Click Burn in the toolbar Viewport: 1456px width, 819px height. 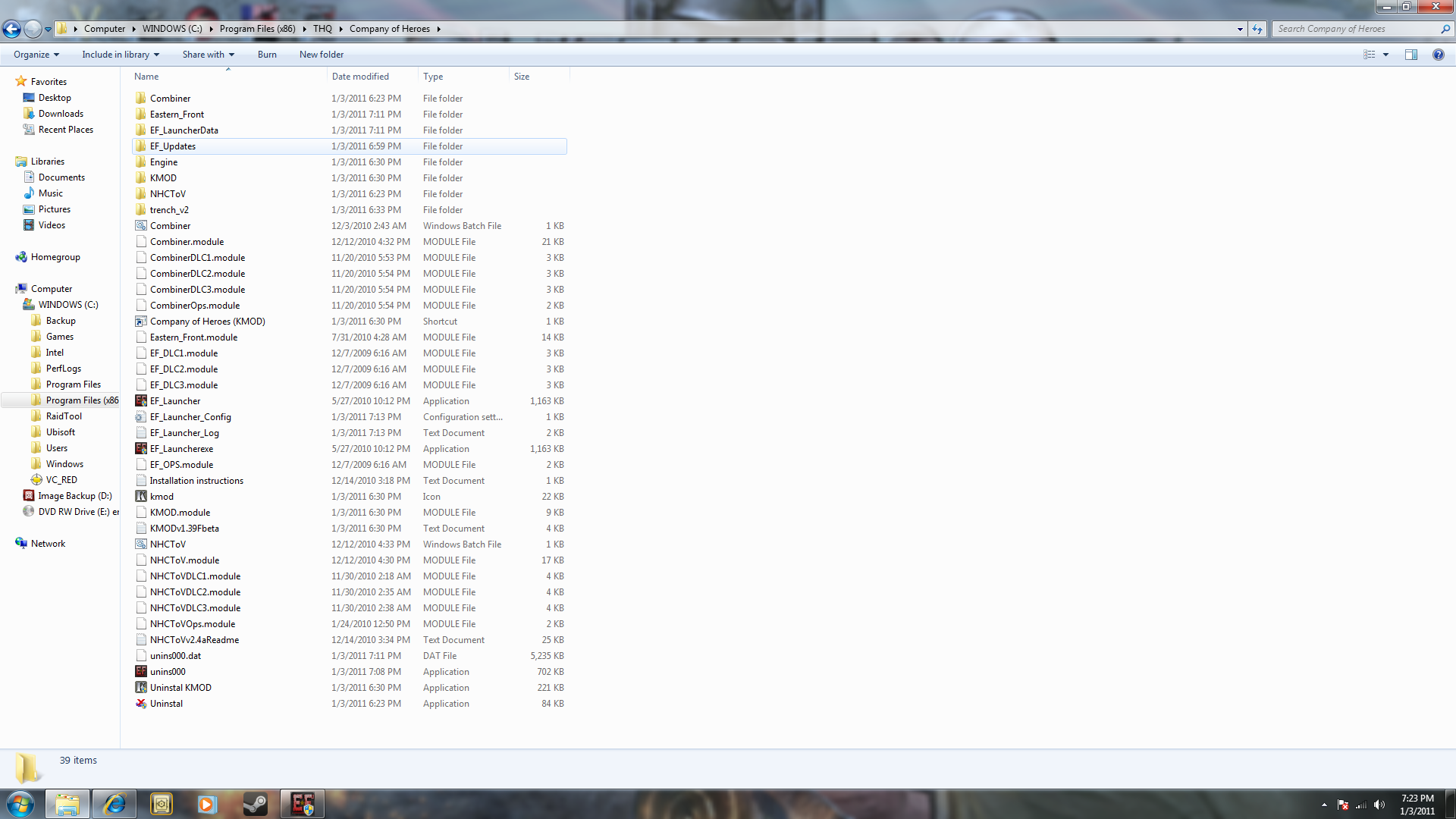267,55
